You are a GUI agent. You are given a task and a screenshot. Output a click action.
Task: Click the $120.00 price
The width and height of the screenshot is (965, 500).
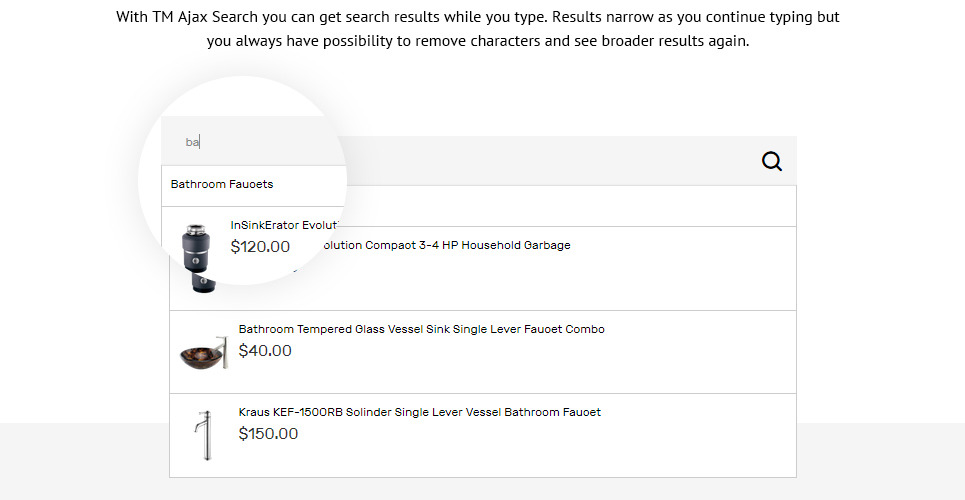(x=260, y=247)
